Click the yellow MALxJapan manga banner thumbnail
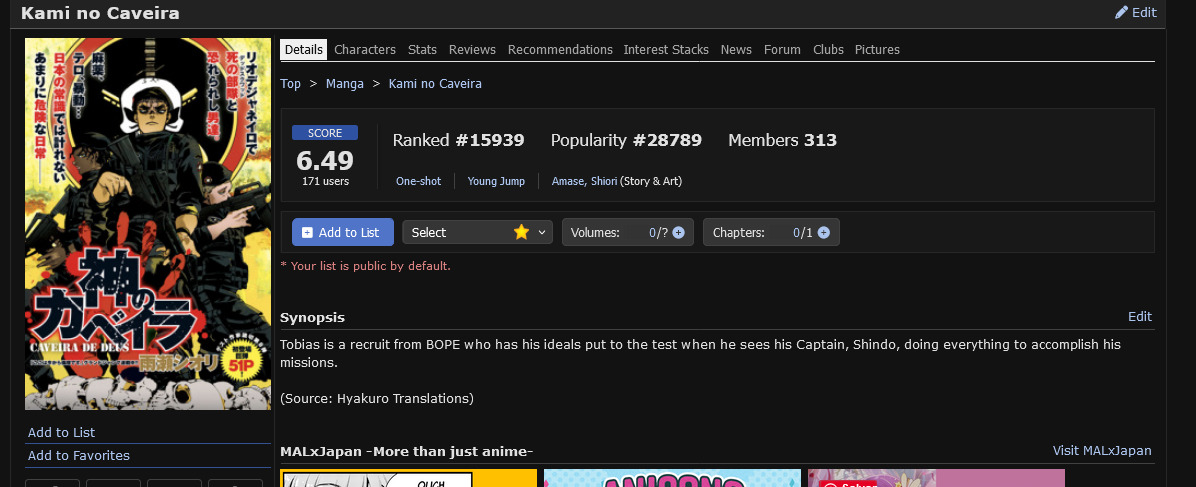This screenshot has height=487, width=1196. point(409,478)
